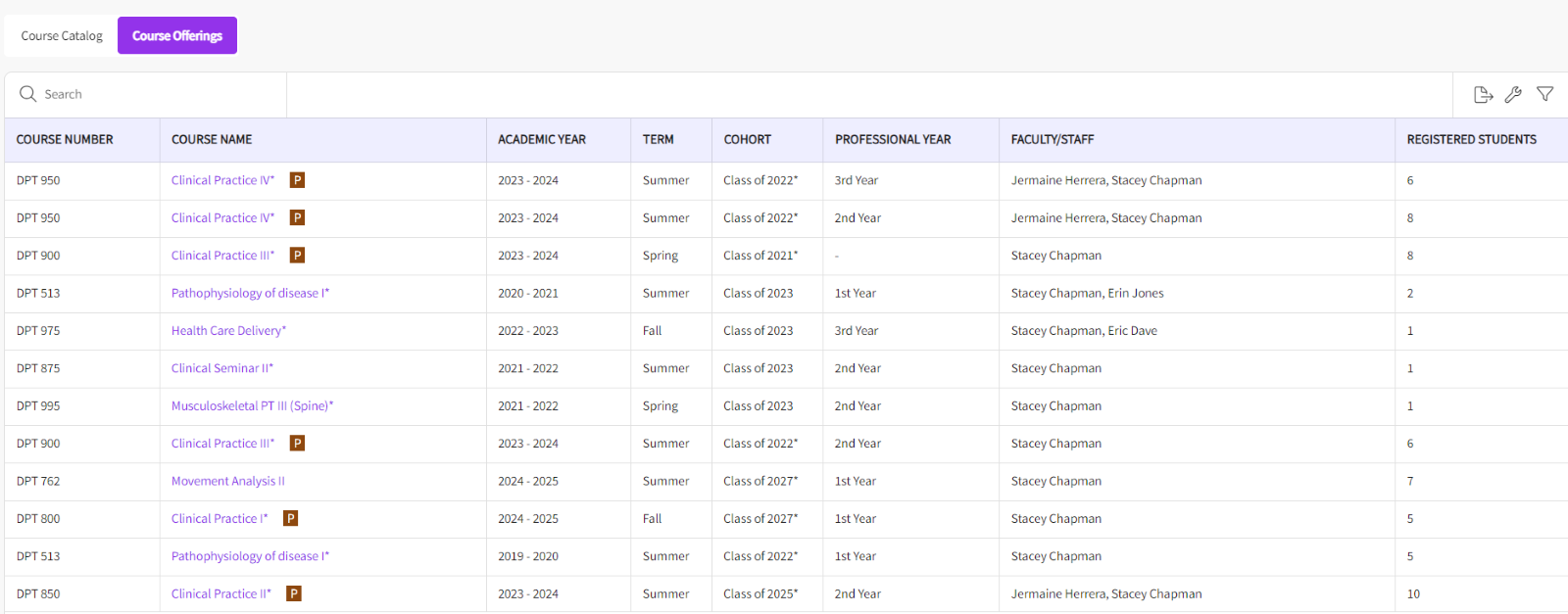Type in the Search field
The image size is (1568, 614).
[x=157, y=95]
